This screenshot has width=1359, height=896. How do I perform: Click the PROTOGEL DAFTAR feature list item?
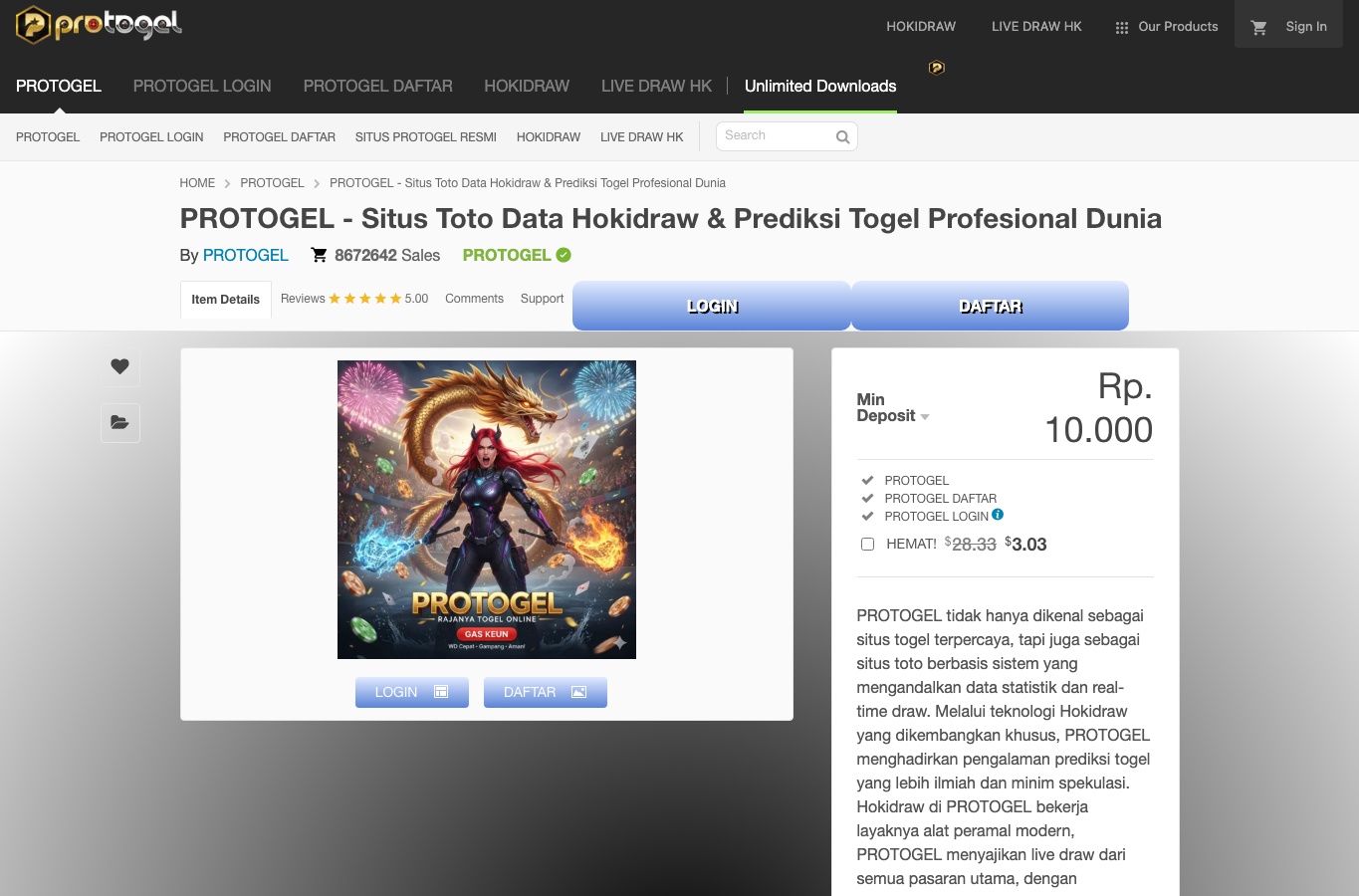pos(941,499)
